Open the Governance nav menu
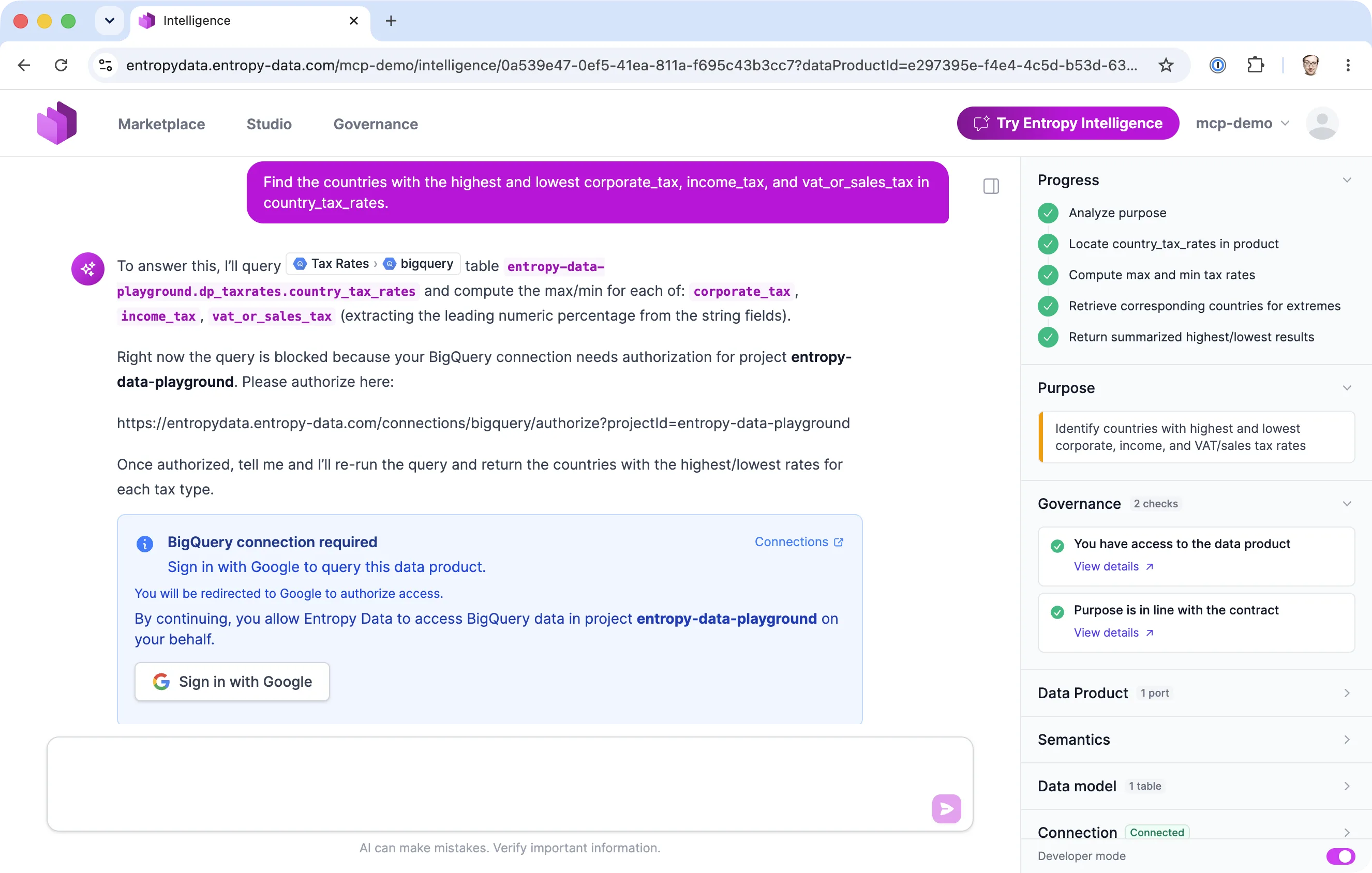1372x873 pixels. (376, 124)
